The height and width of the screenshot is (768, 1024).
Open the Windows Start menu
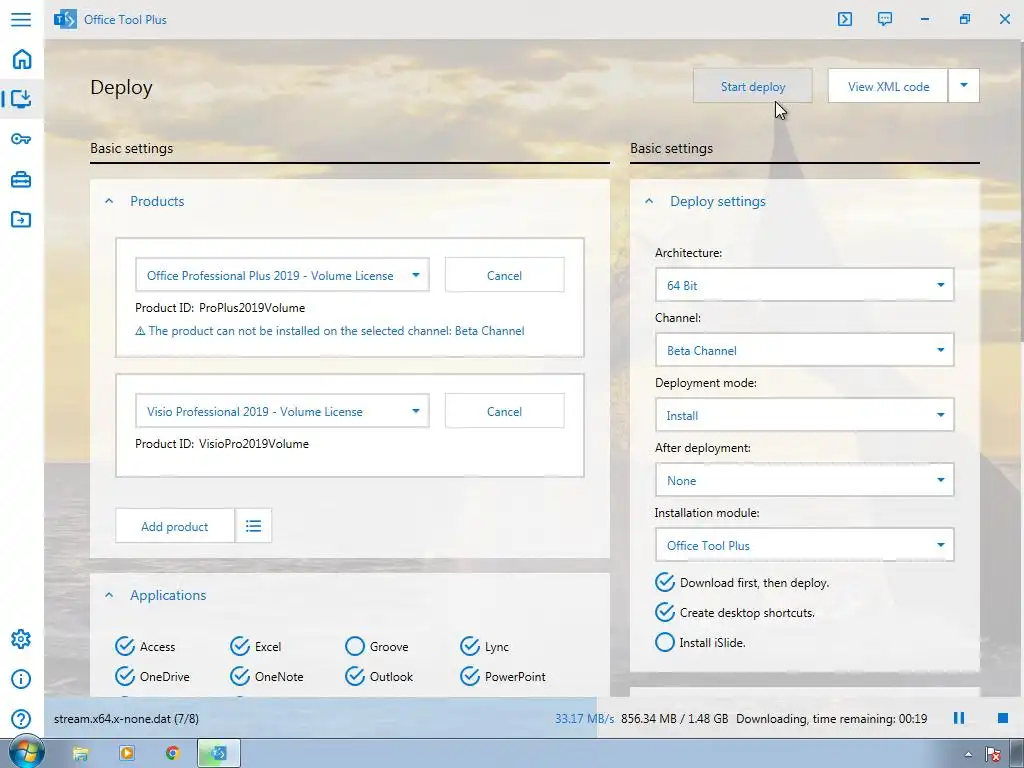pos(25,753)
